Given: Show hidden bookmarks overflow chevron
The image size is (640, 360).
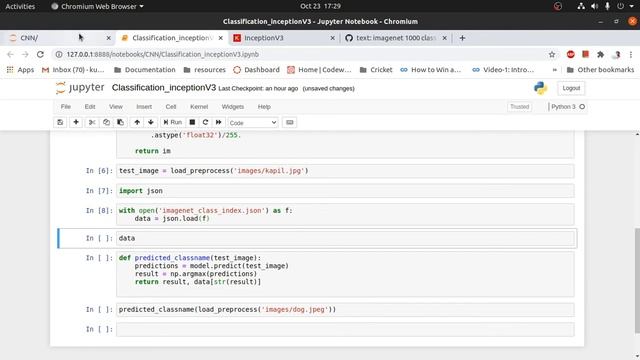Looking at the screenshot, I should pos(555,70).
